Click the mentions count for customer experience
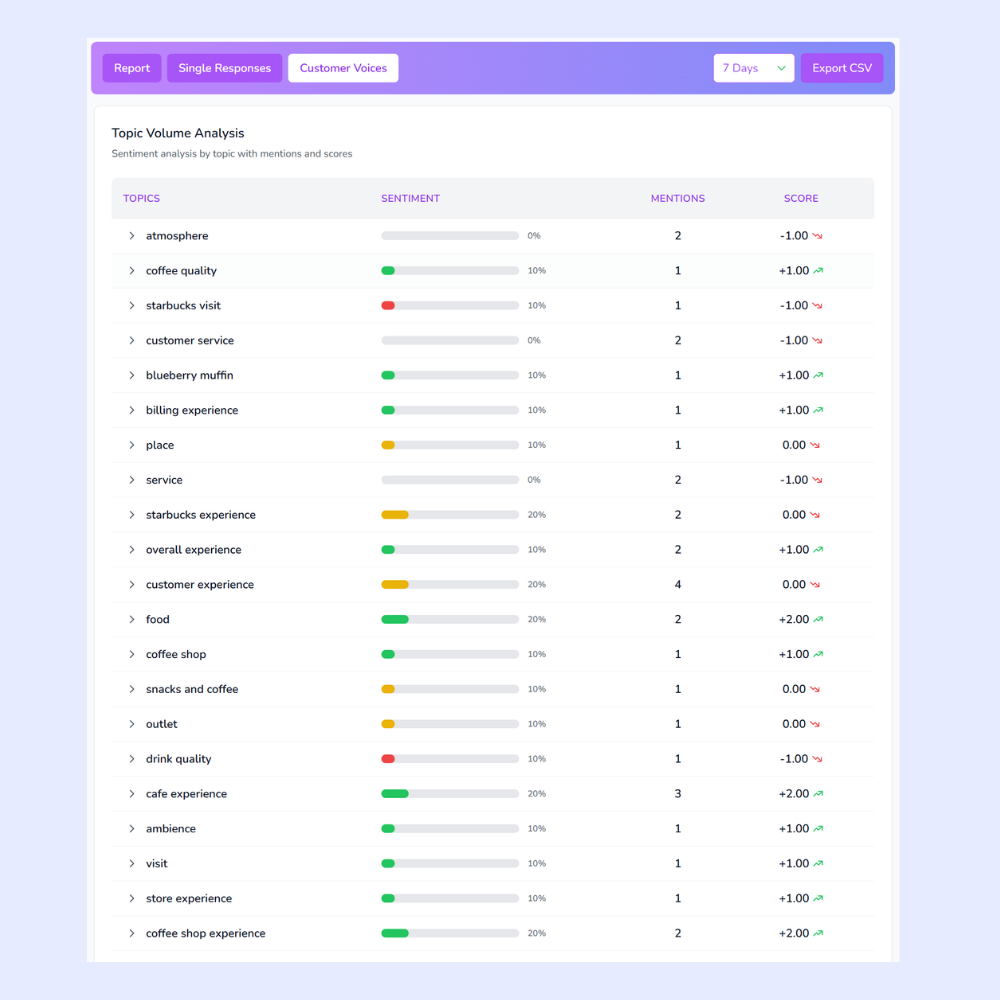This screenshot has height=1000, width=1000. [x=678, y=584]
